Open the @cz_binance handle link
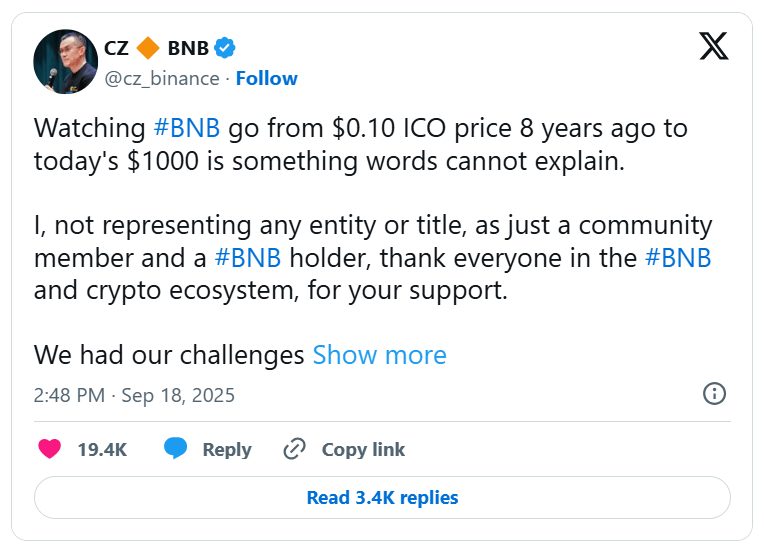764x551 pixels. (161, 78)
